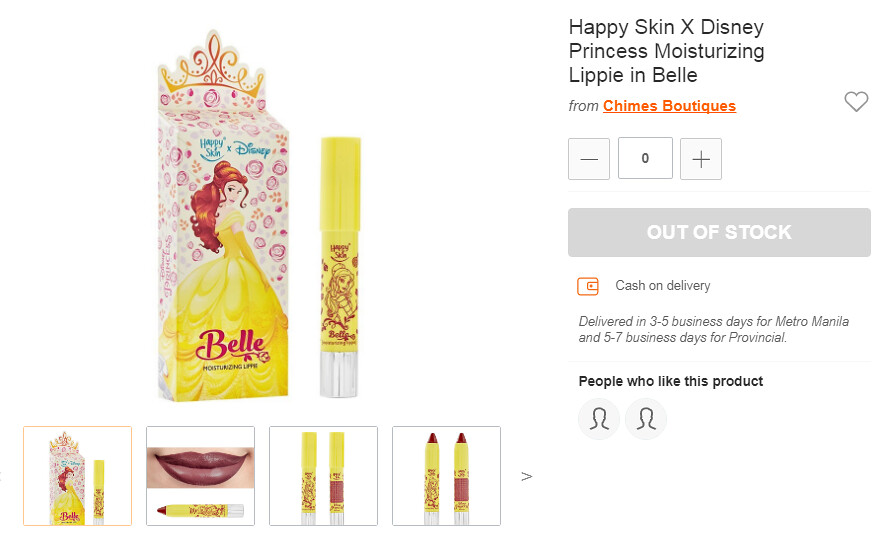Select the uncapped lippie pair thumbnail
The width and height of the screenshot is (882, 539).
(x=446, y=476)
